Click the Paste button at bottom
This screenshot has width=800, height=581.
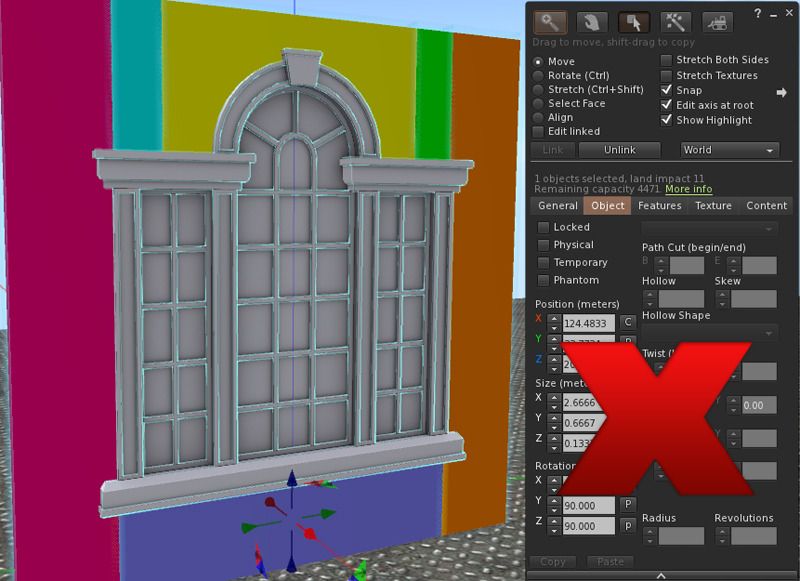click(610, 562)
